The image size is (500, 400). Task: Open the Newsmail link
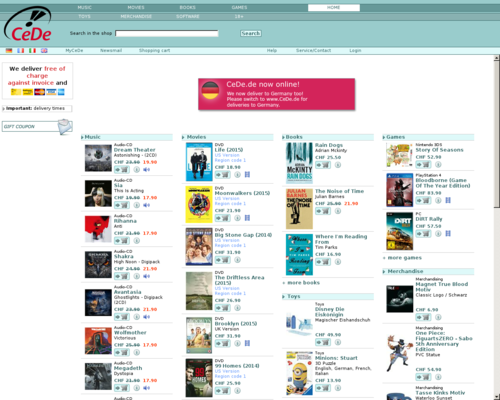pos(111,50)
